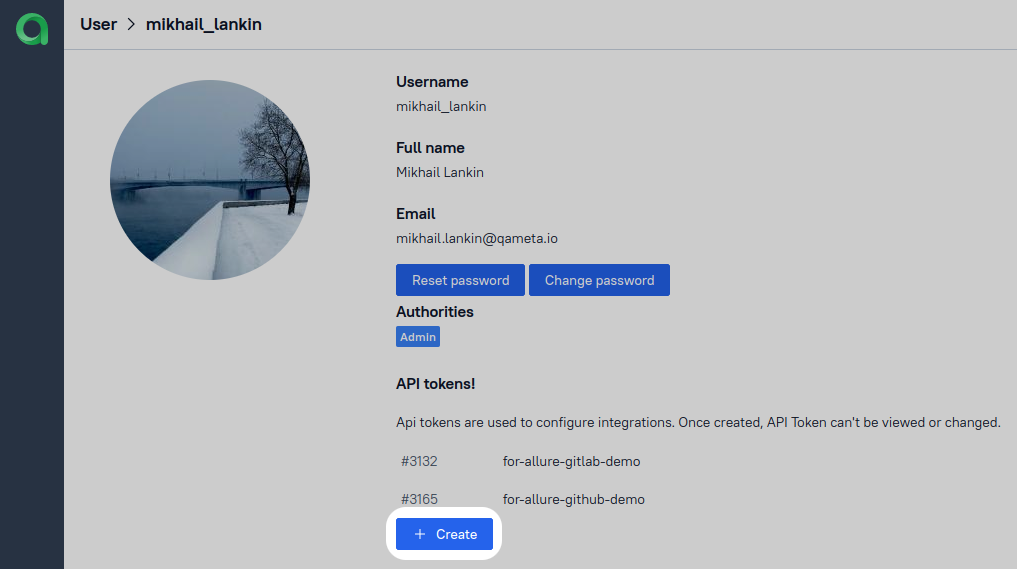Click the Email field label

pos(415,214)
